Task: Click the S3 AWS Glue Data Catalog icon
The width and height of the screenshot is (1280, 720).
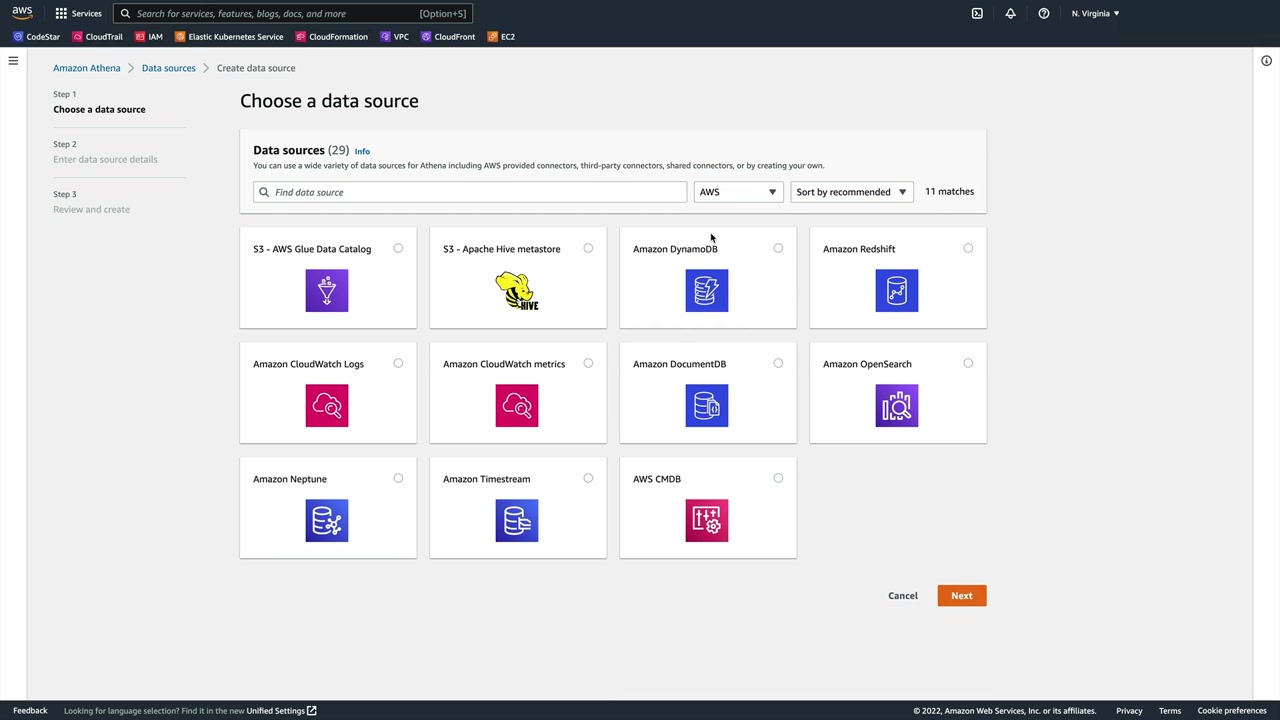Action: (327, 290)
